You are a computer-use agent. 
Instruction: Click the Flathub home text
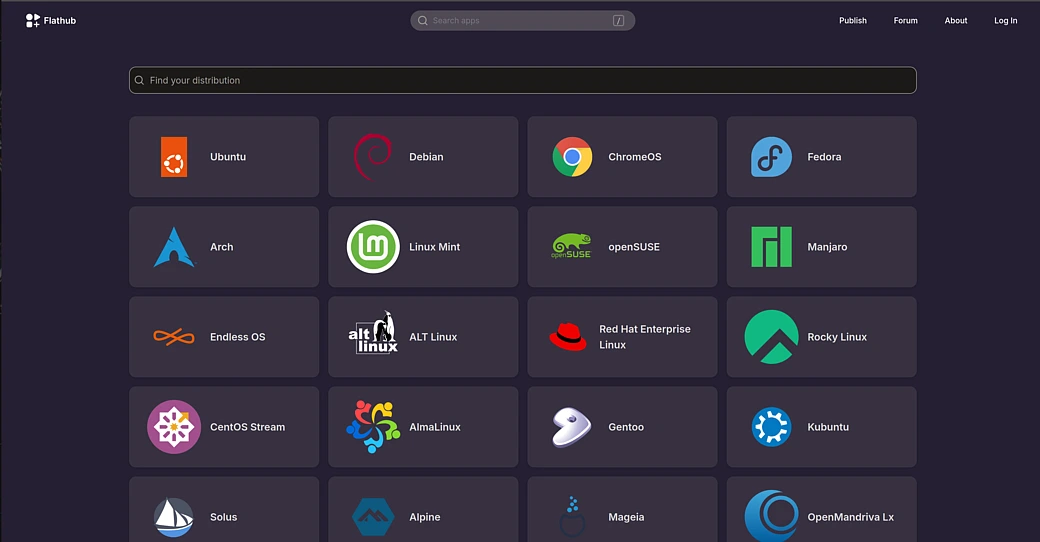[x=60, y=21]
